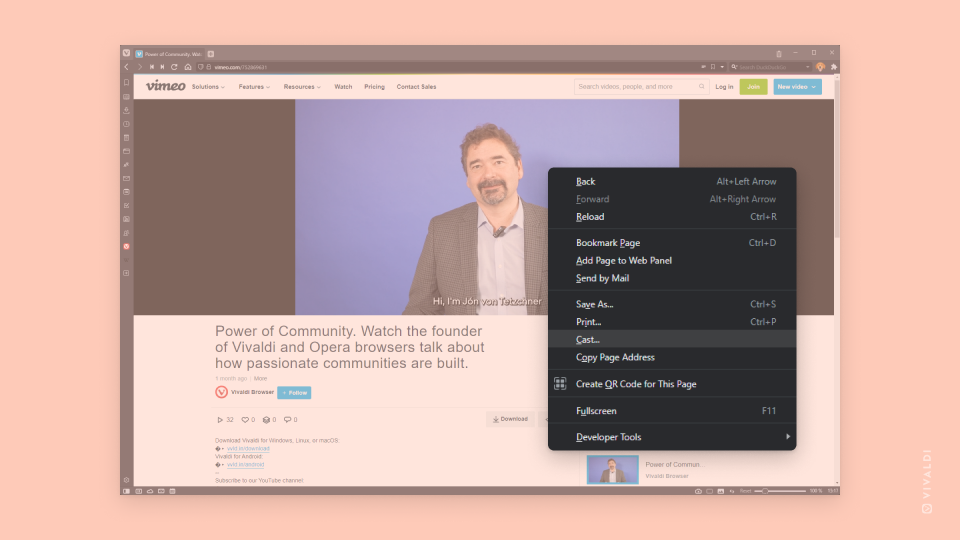The image size is (960, 540).
Task: Open Vivaldi settings gear icon
Action: pyautogui.click(x=126, y=480)
